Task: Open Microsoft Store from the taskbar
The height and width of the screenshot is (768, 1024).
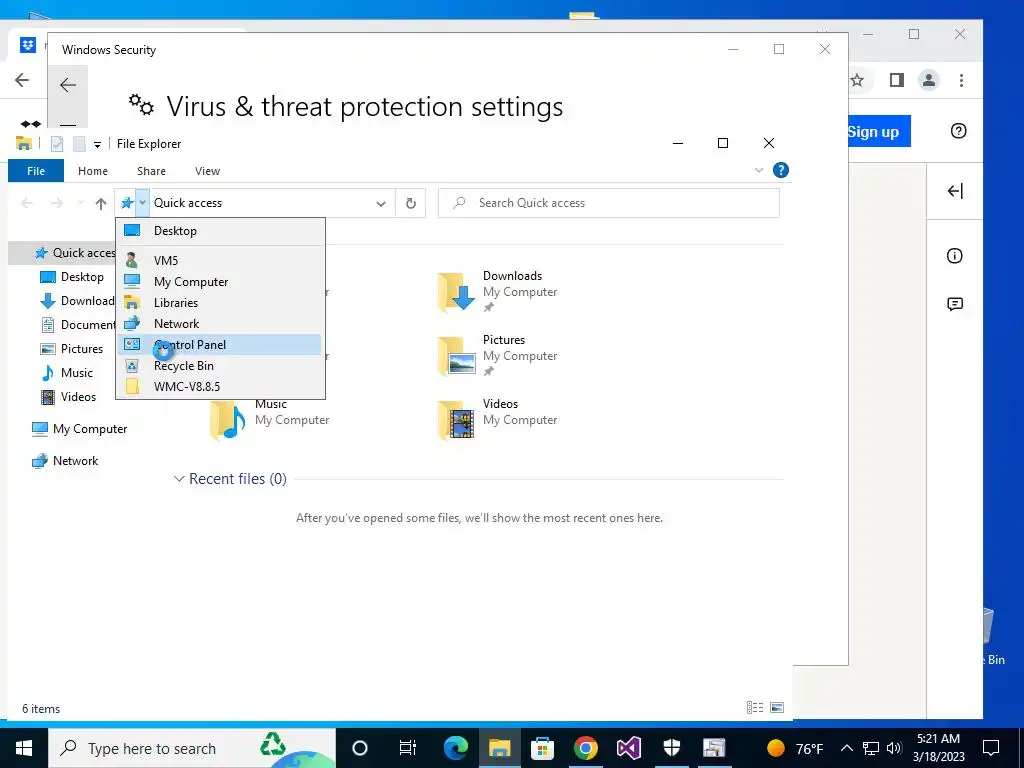Action: pyautogui.click(x=542, y=748)
